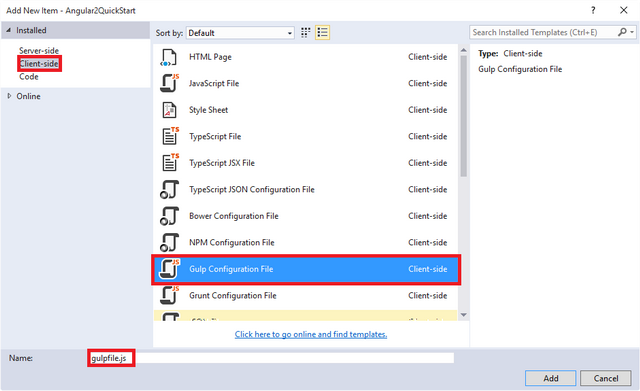
Task: Focus the Name input field
Action: (x=271, y=358)
